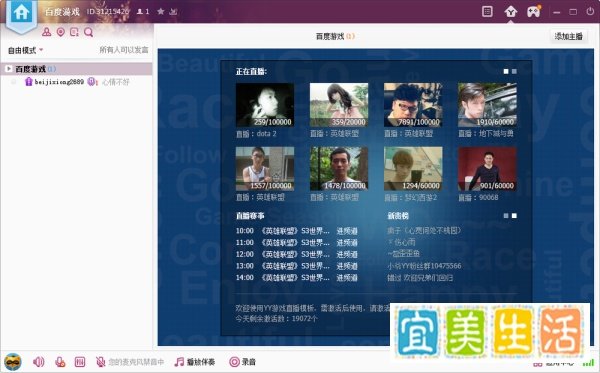Select the 百度游戏 tab header above the content panel
This screenshot has width=600, height=373.
click(x=335, y=36)
